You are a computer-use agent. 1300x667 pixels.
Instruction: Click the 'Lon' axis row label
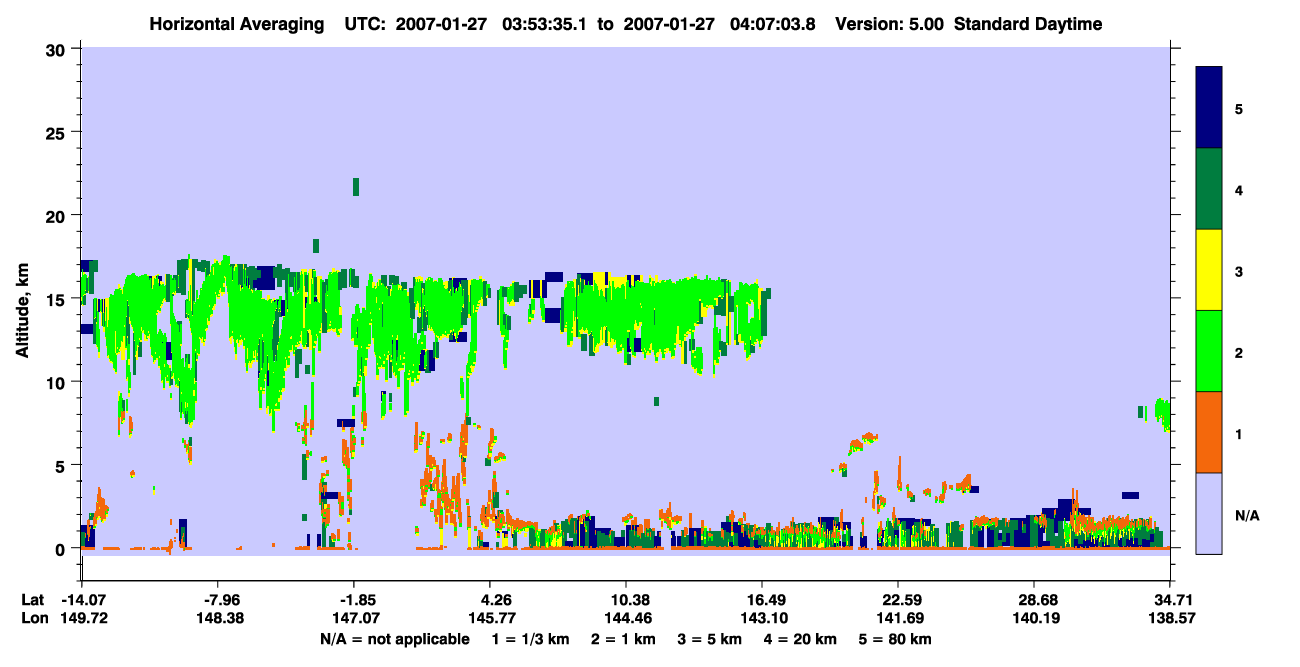click(x=33, y=619)
